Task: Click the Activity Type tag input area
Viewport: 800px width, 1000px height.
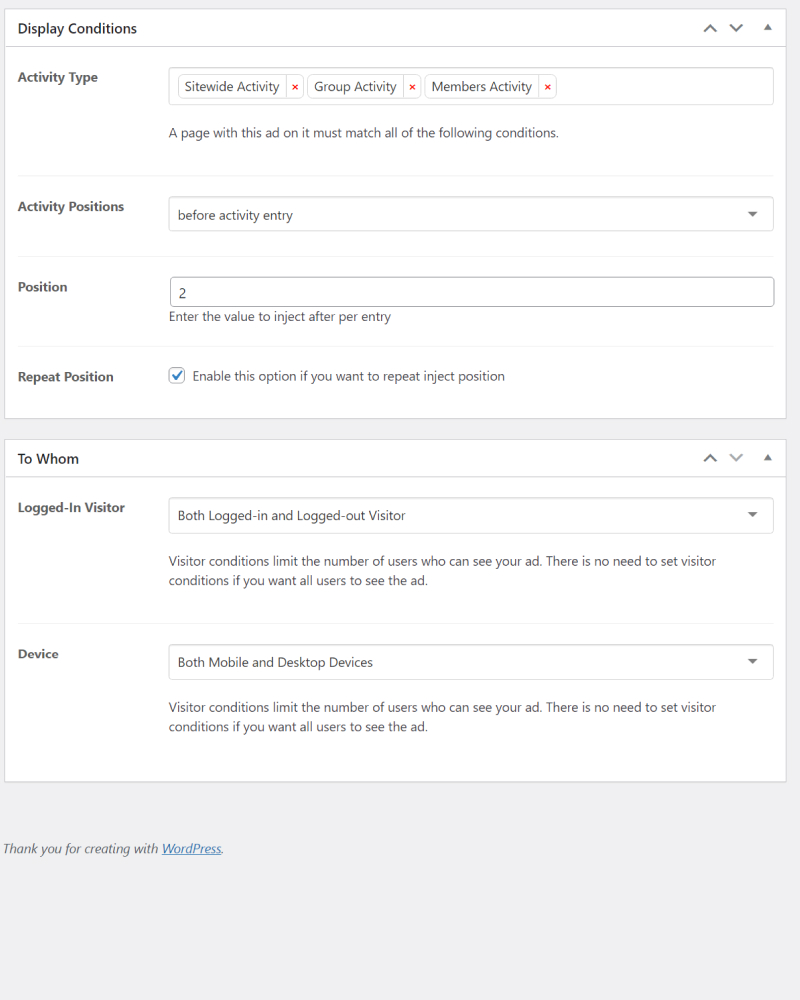Action: point(663,86)
